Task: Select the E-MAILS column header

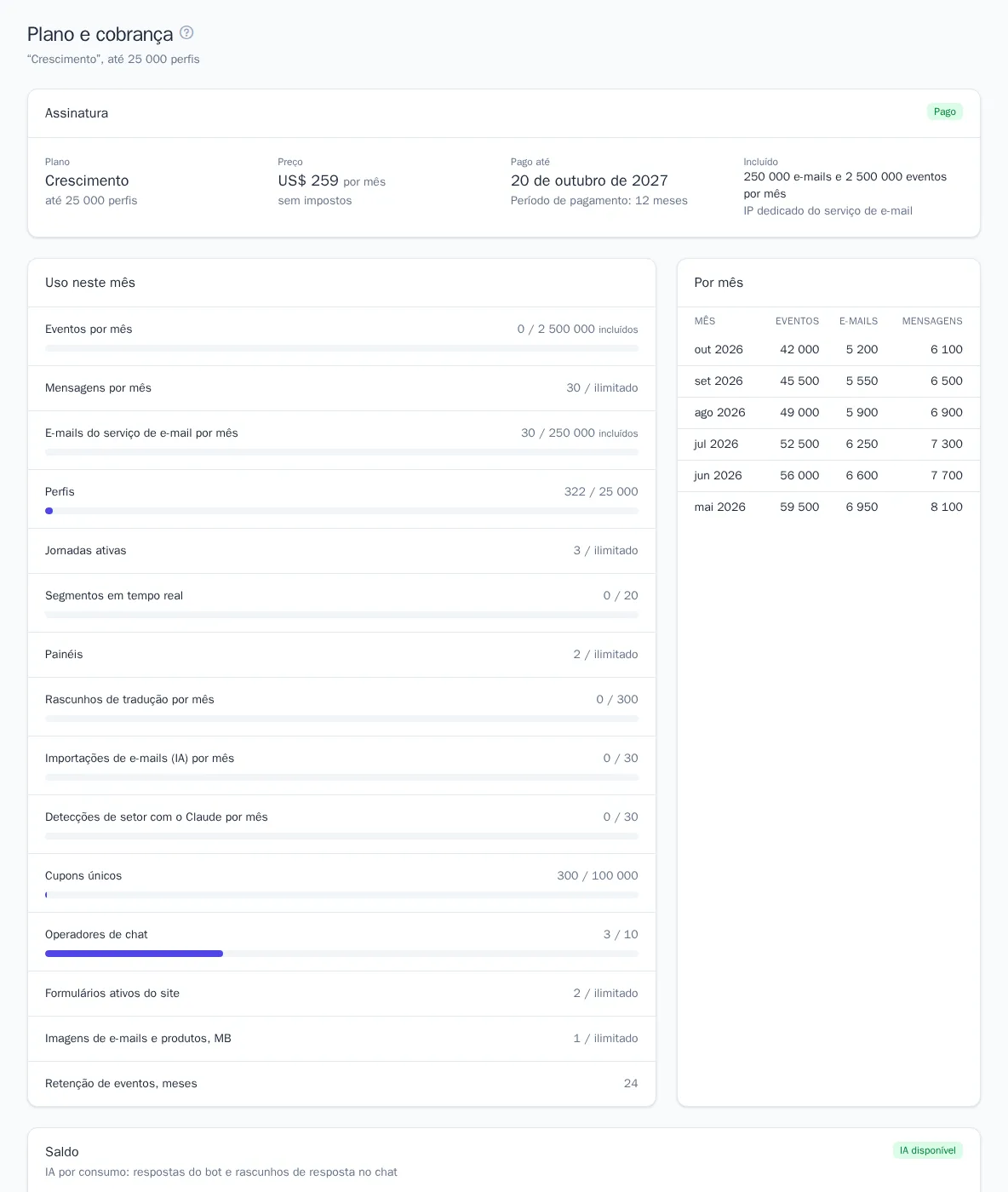Action: coord(858,321)
